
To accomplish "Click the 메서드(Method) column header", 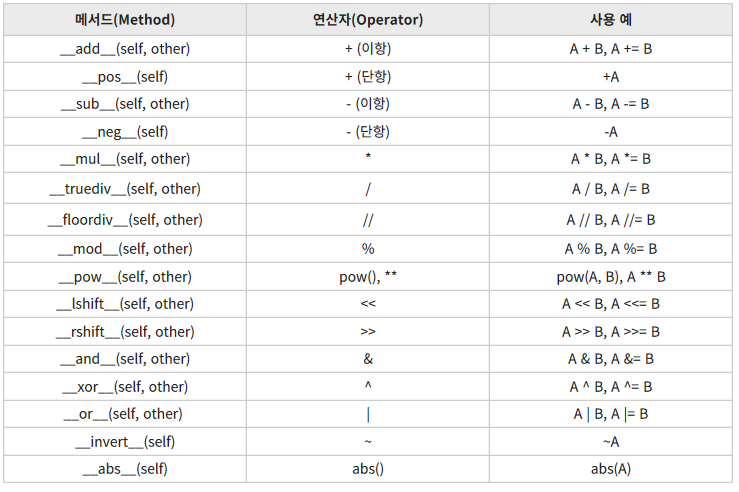I will click(125, 20).
